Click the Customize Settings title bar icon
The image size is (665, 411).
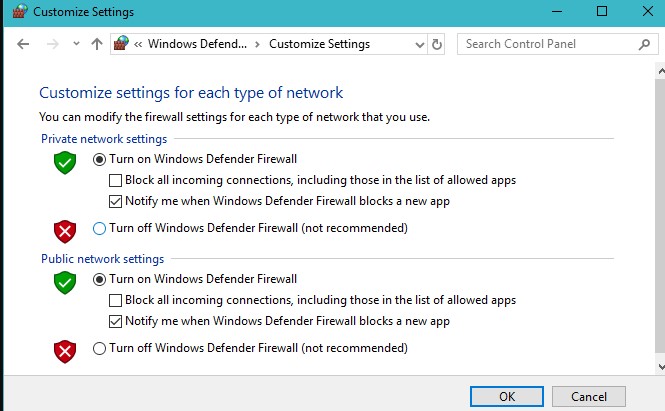pos(20,11)
